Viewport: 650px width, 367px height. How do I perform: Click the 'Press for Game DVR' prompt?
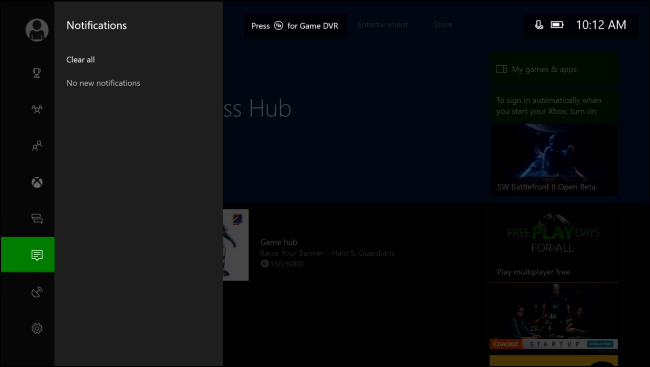295,26
